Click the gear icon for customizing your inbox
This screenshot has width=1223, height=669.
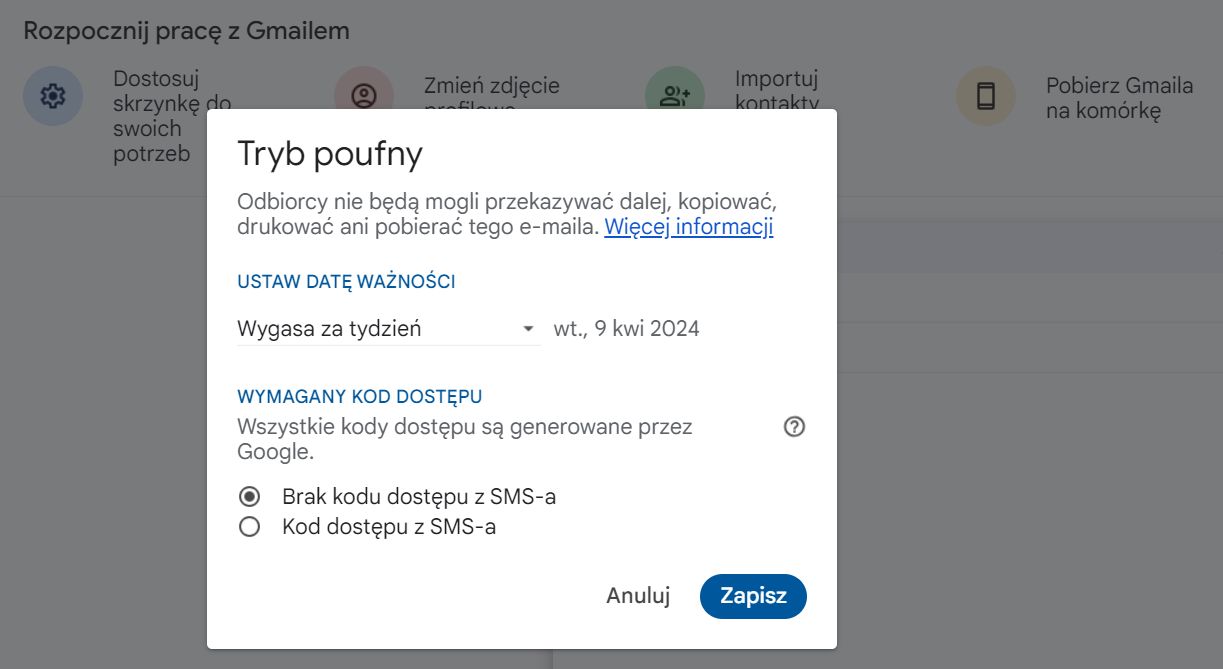coord(52,95)
